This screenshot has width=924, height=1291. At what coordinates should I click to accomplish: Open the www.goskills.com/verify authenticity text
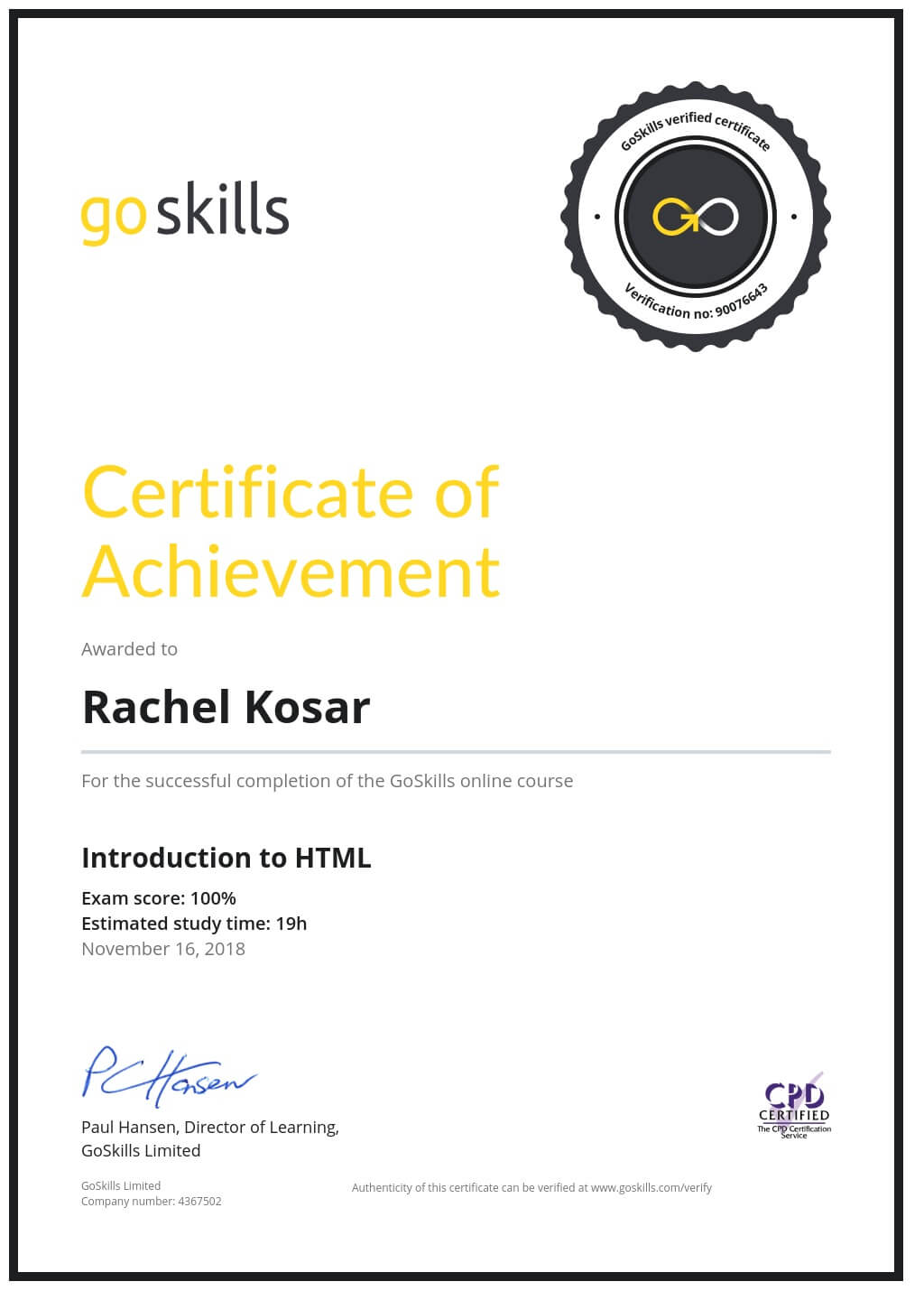click(x=531, y=1188)
